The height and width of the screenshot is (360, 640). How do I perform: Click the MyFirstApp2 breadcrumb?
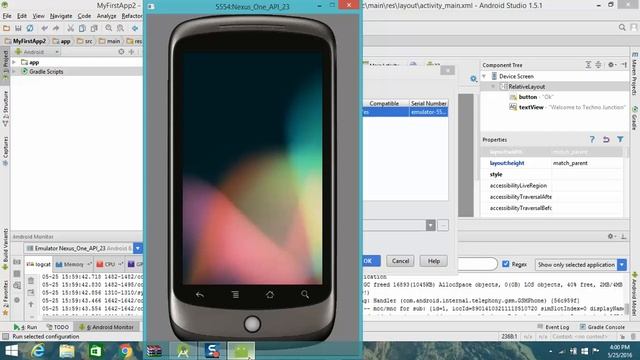(x=25, y=41)
